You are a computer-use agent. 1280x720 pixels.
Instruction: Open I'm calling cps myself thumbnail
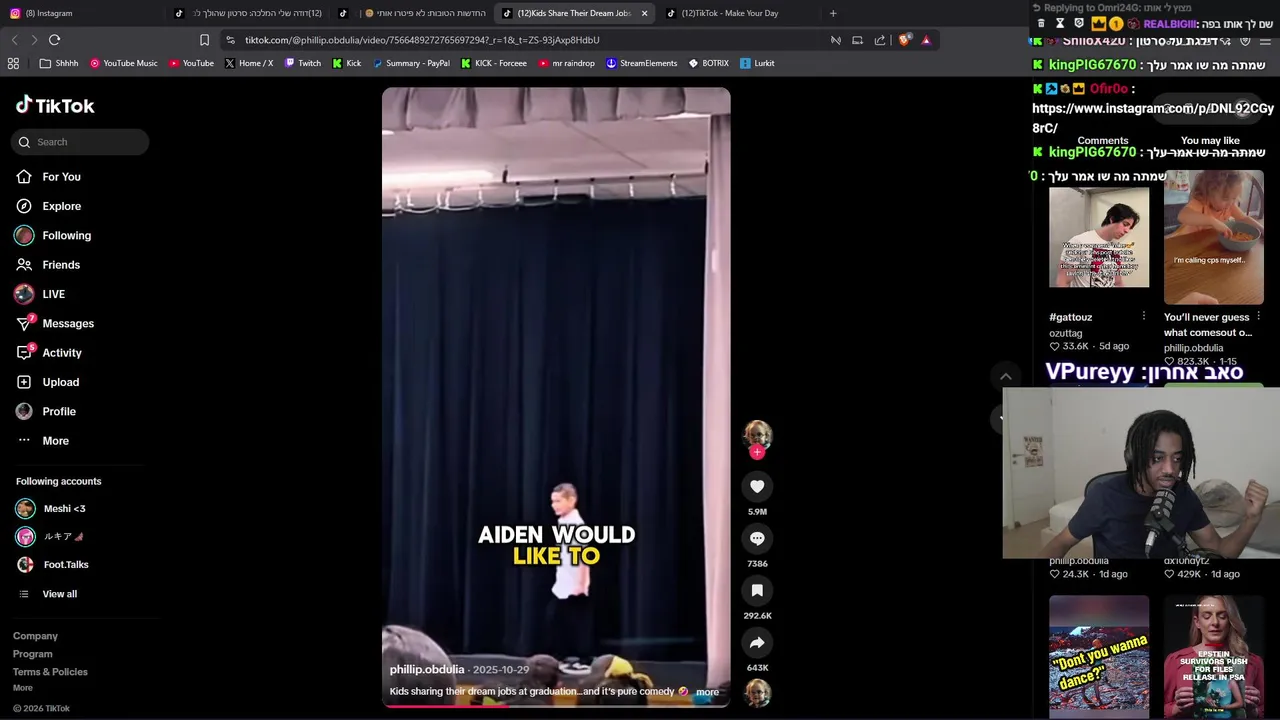pyautogui.click(x=1213, y=237)
